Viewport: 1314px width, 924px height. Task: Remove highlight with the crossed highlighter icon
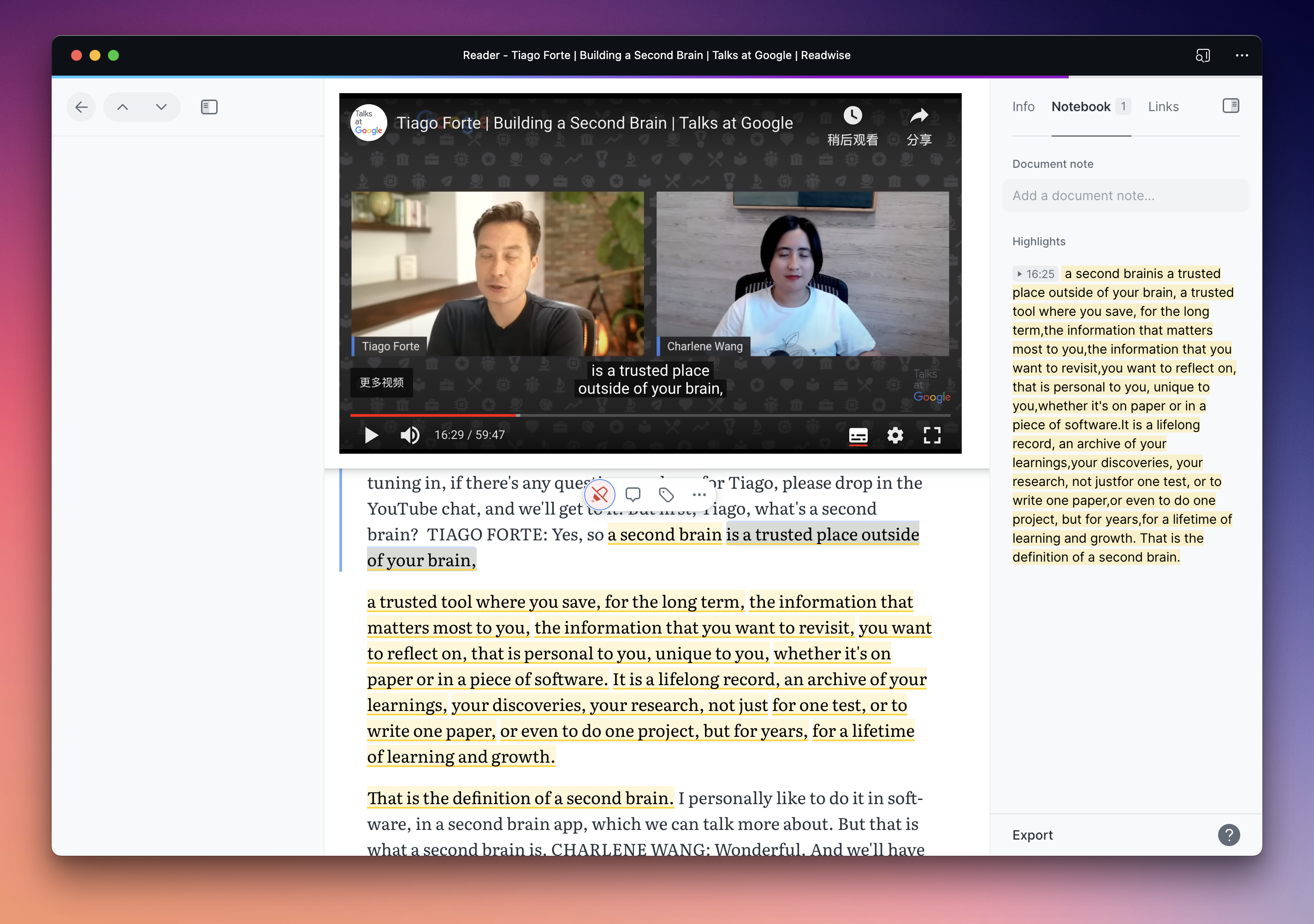click(600, 495)
